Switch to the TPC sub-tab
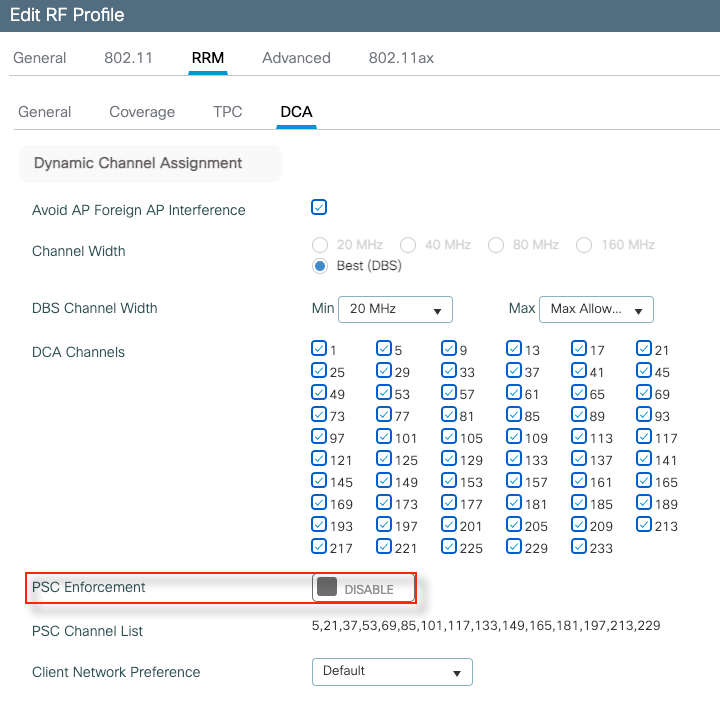720x720 pixels. [228, 112]
